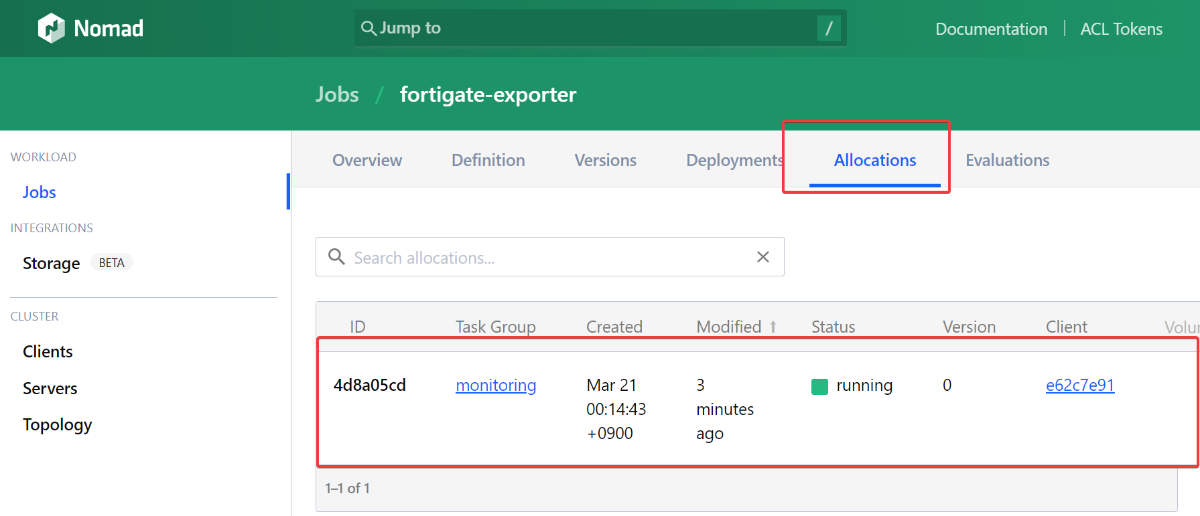
Task: Sort by Modified column header
Action: coord(729,327)
